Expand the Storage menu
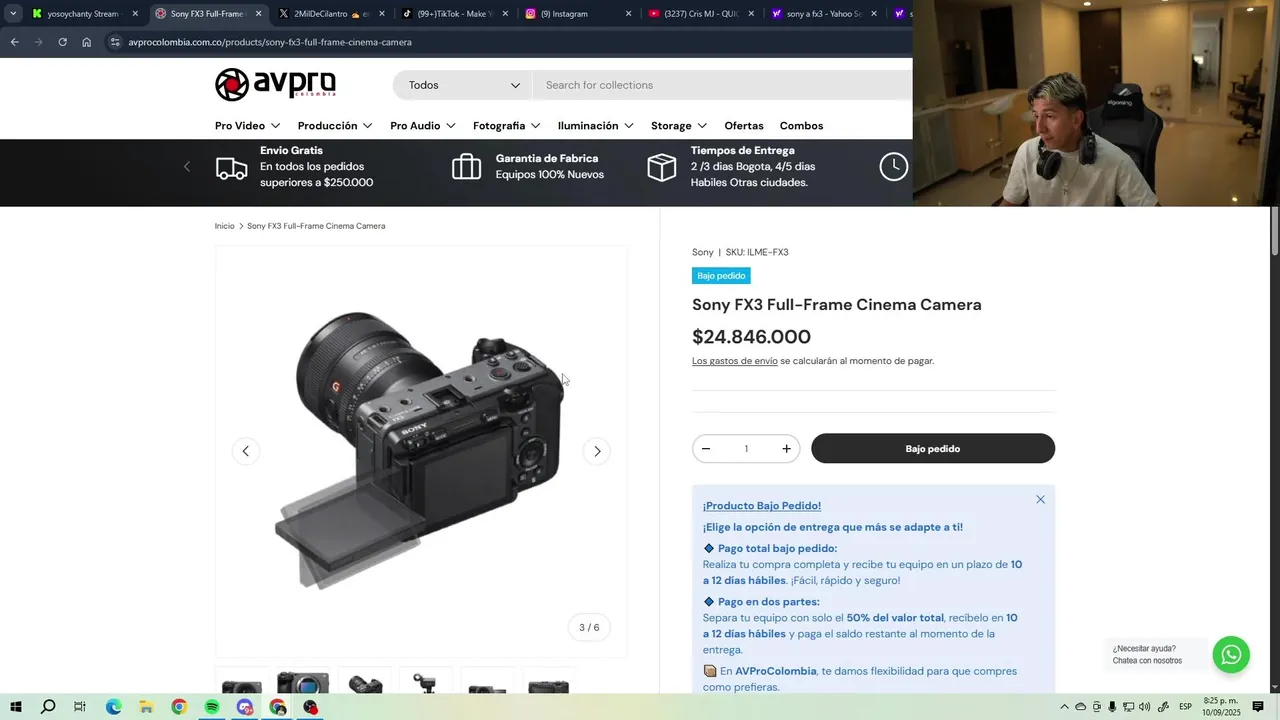 (679, 126)
